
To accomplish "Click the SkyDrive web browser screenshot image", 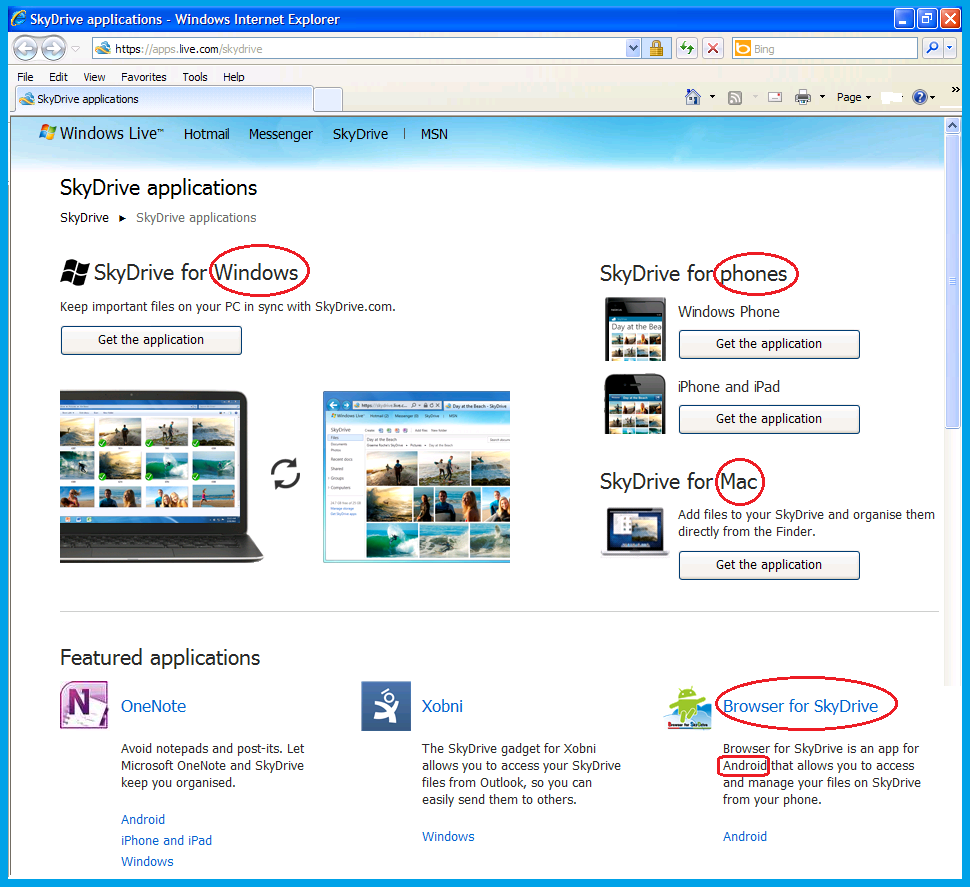I will pos(416,476).
